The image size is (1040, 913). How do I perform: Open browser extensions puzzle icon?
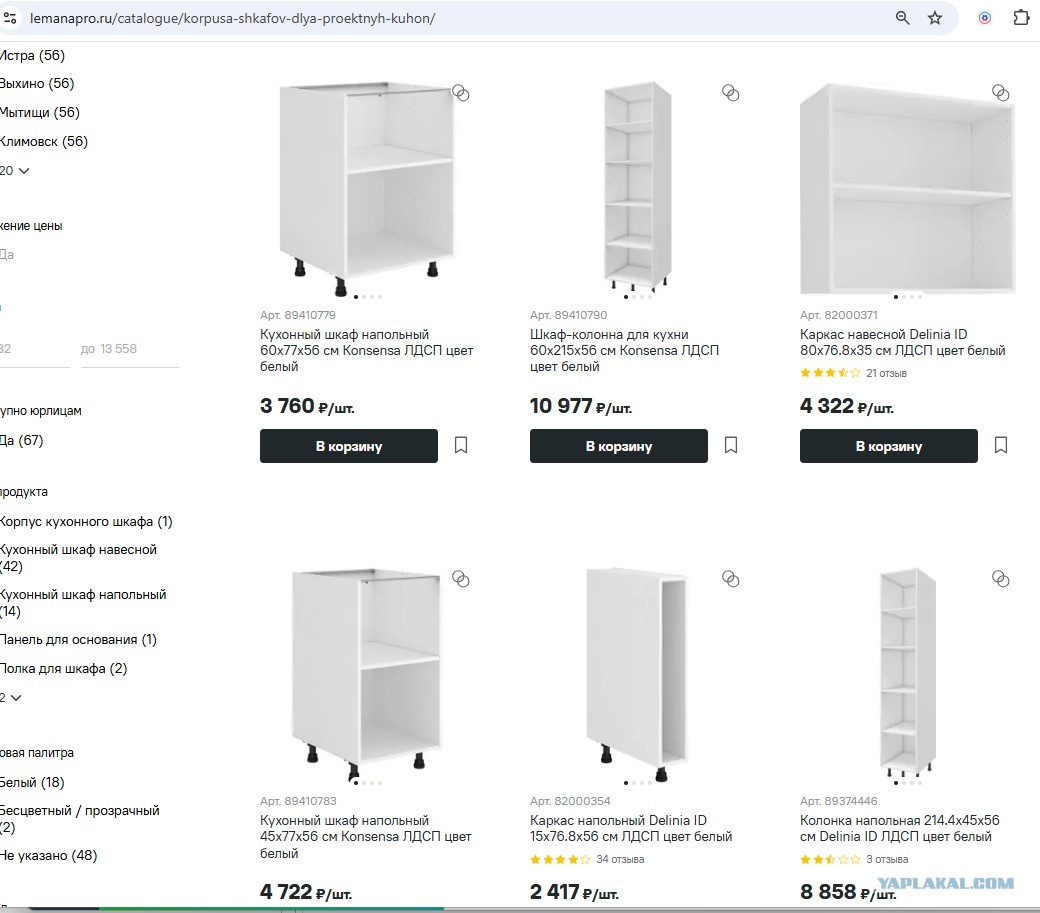[1021, 18]
